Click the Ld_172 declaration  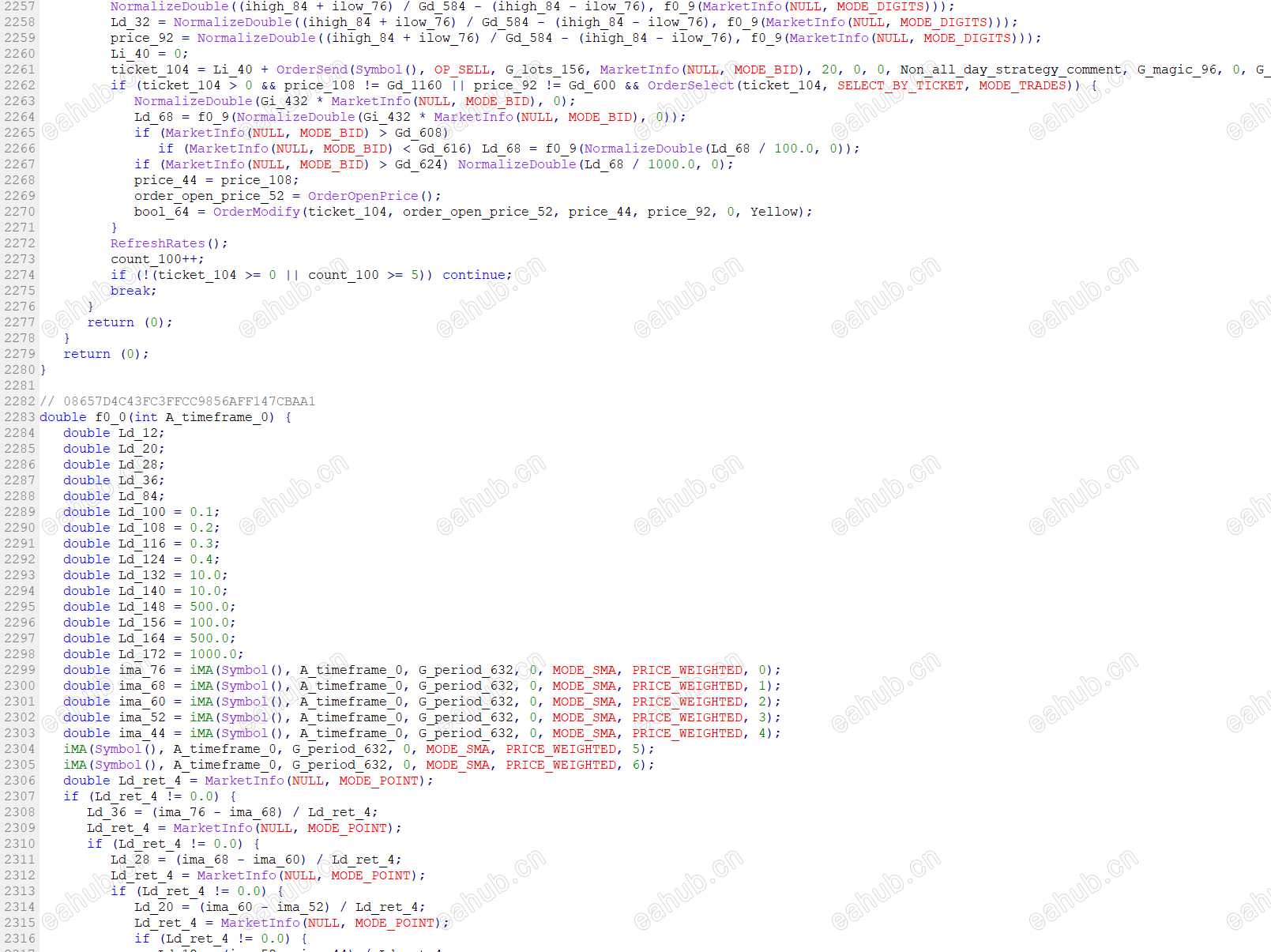click(153, 654)
